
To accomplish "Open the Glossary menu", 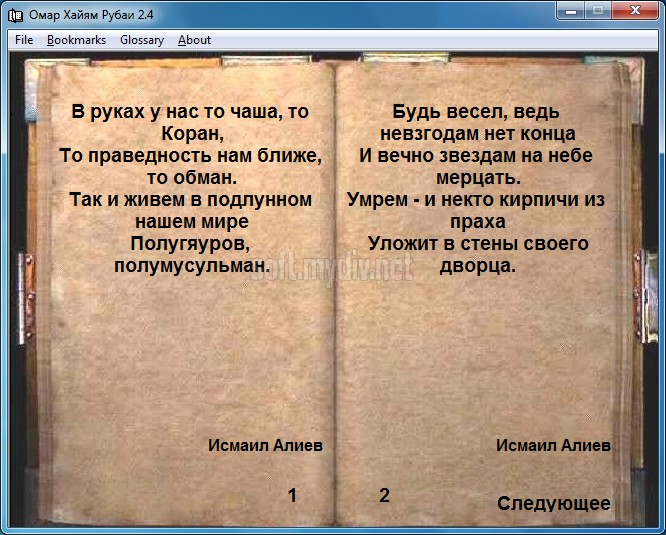I will click(x=142, y=40).
